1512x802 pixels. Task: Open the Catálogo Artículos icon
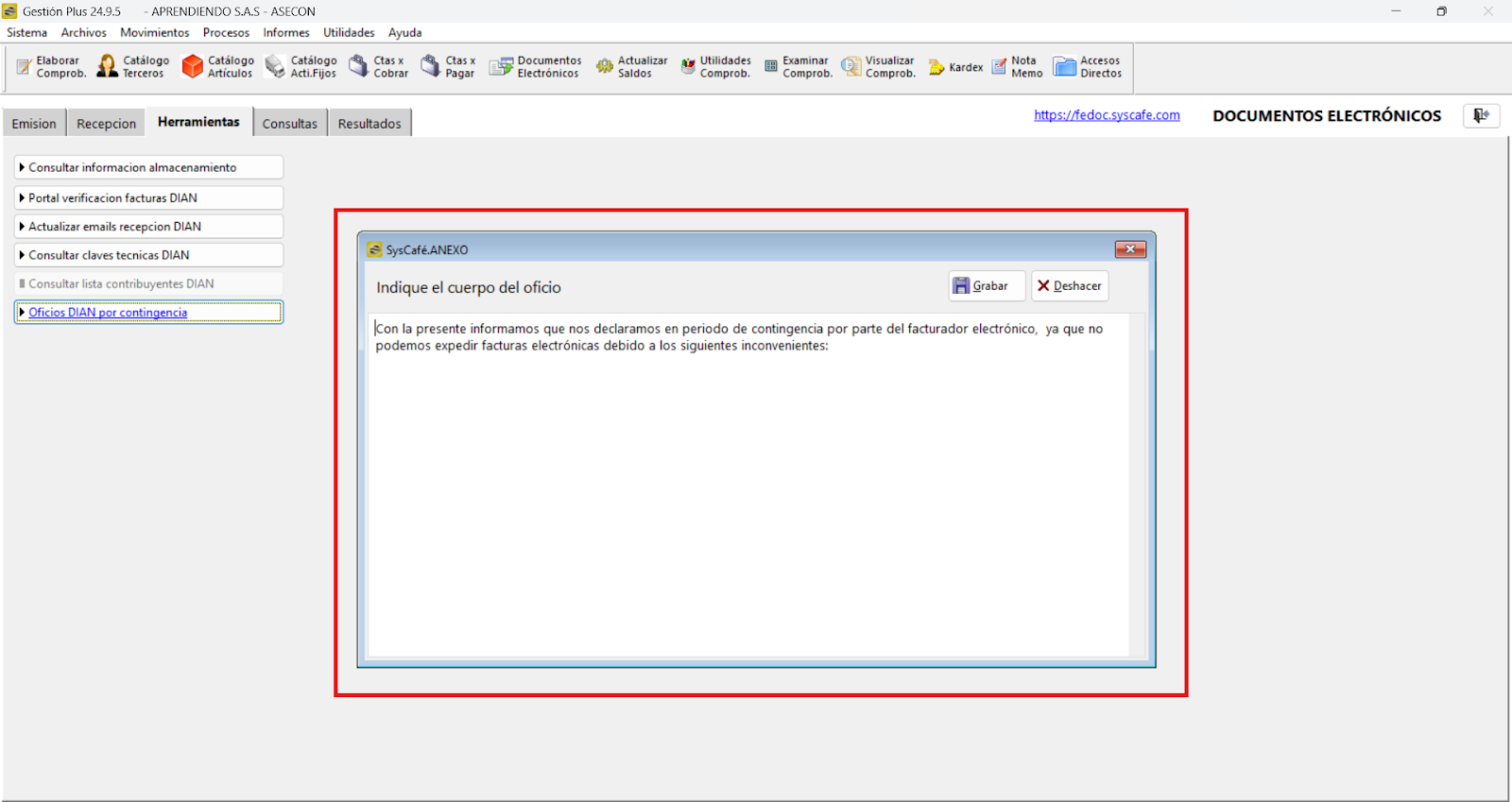point(193,66)
